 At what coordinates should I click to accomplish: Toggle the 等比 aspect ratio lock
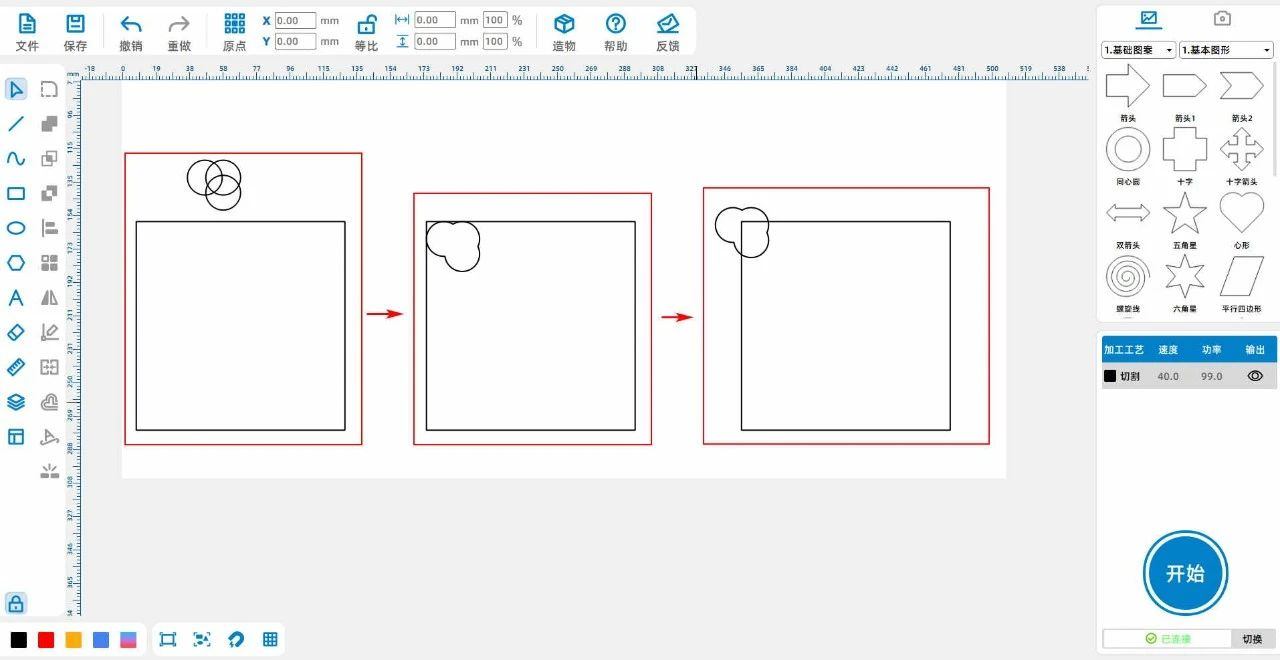(366, 32)
